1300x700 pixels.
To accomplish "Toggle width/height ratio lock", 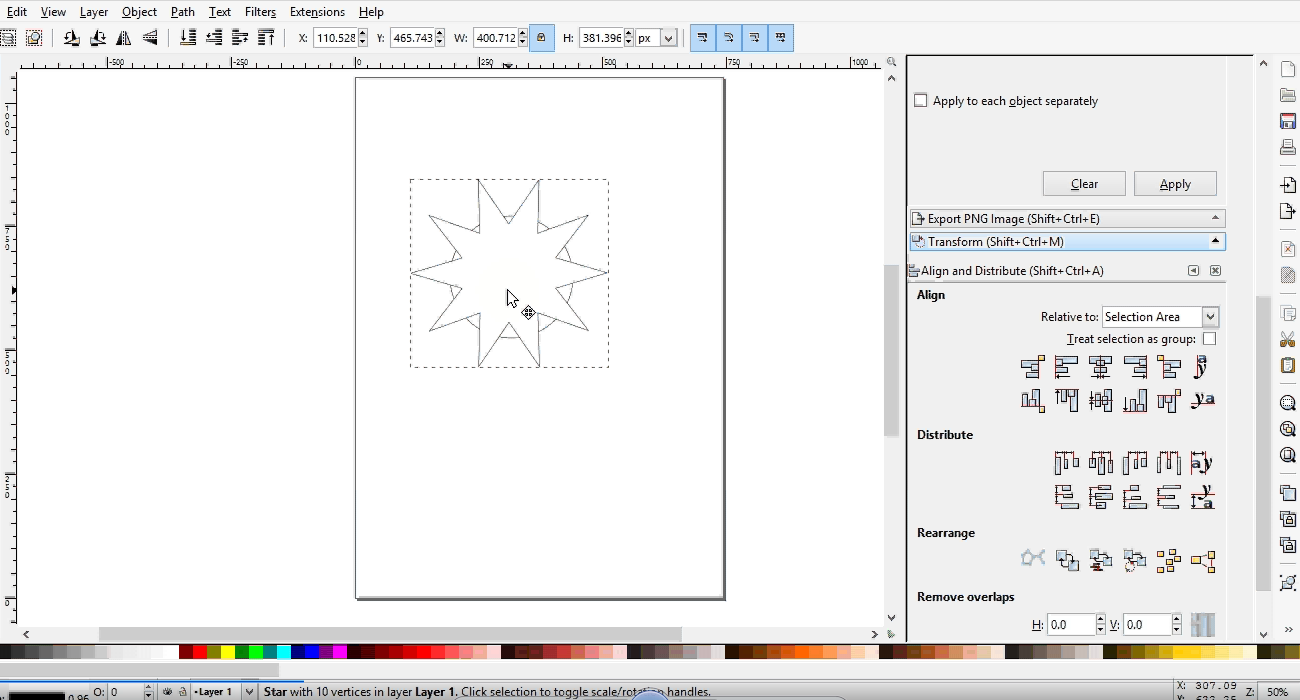I will (x=541, y=38).
